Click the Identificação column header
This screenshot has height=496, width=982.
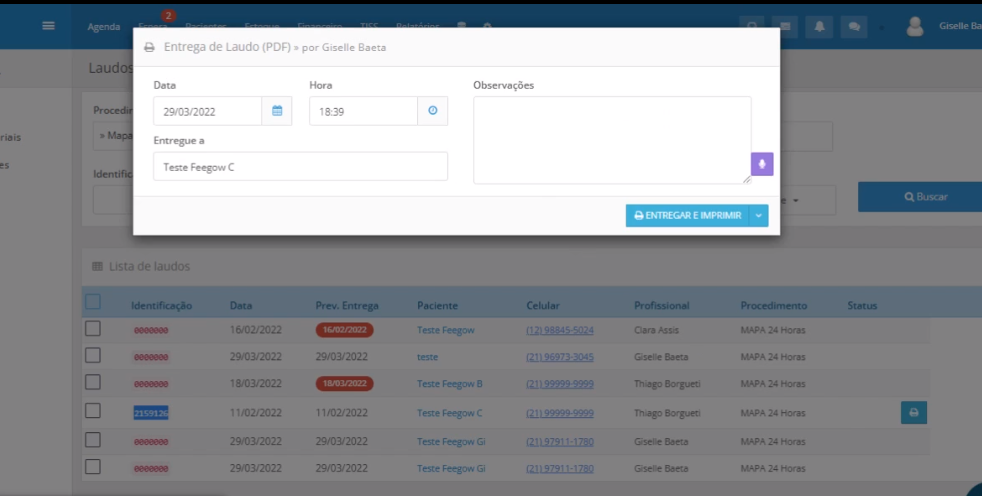pos(162,306)
